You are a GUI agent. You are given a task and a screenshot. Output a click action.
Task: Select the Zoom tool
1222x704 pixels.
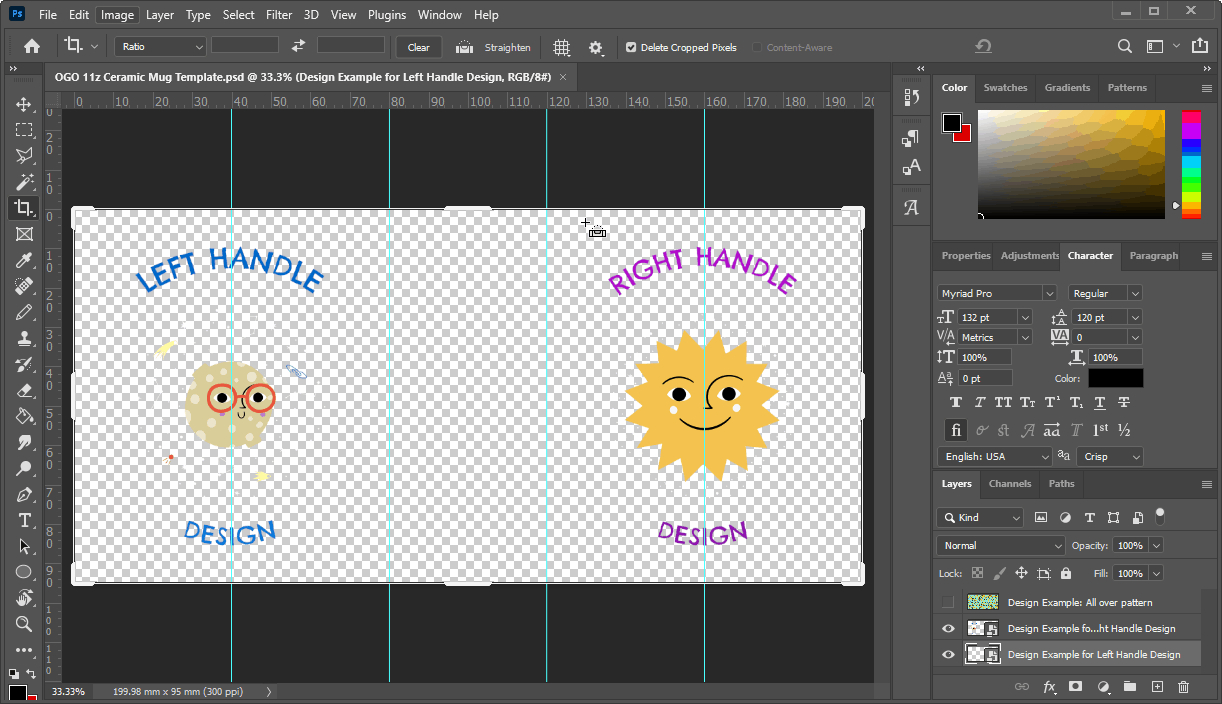24,624
